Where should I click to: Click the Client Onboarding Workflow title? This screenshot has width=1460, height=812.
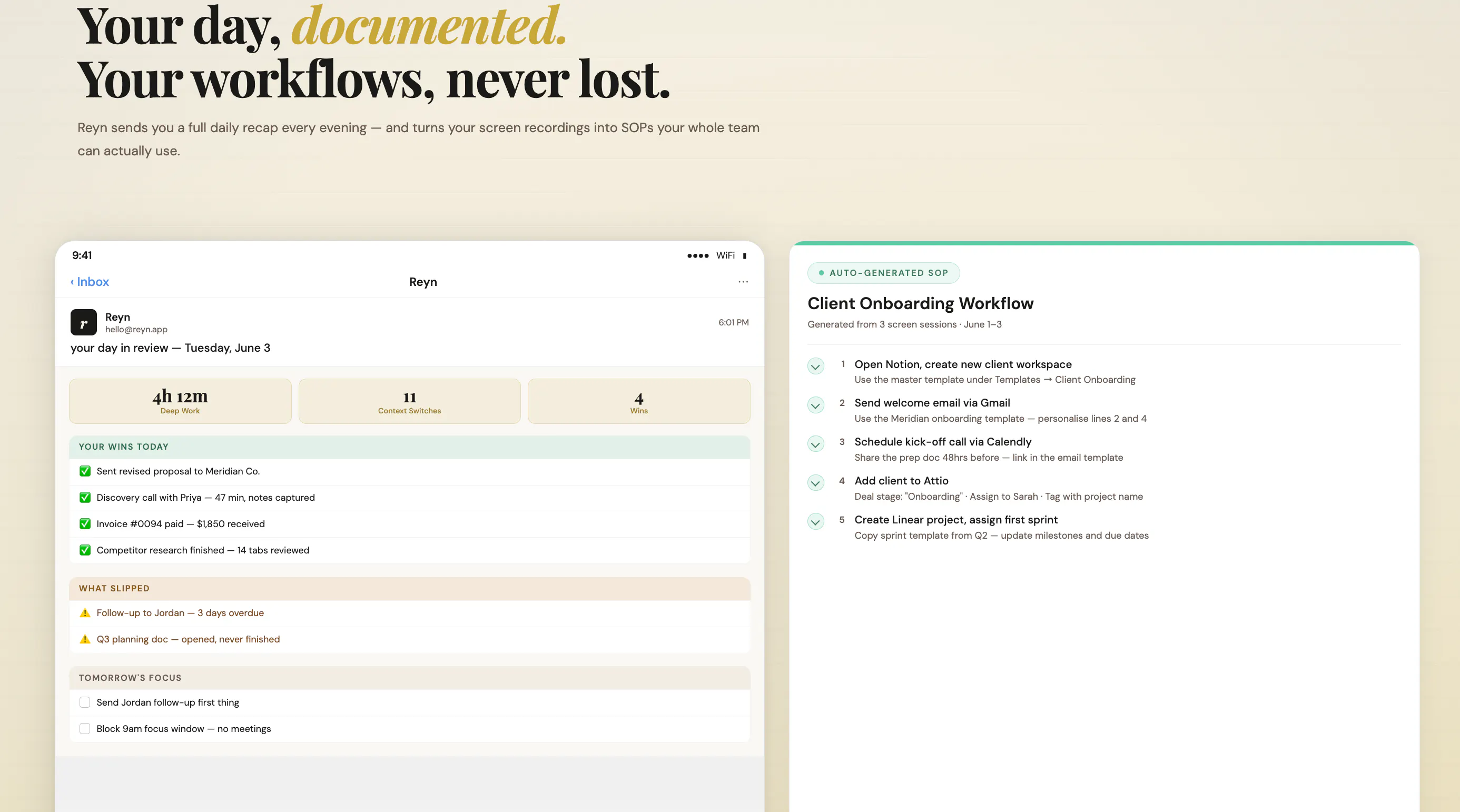tap(921, 303)
